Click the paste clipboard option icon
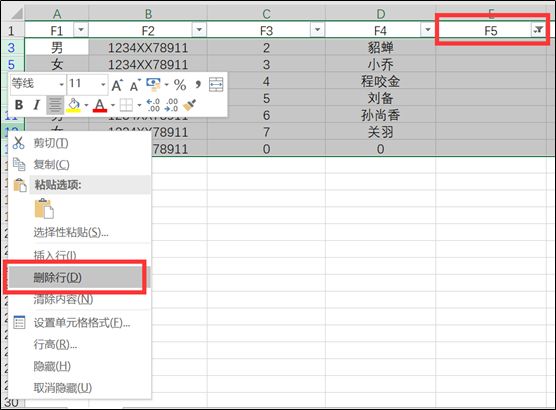 click(x=44, y=209)
